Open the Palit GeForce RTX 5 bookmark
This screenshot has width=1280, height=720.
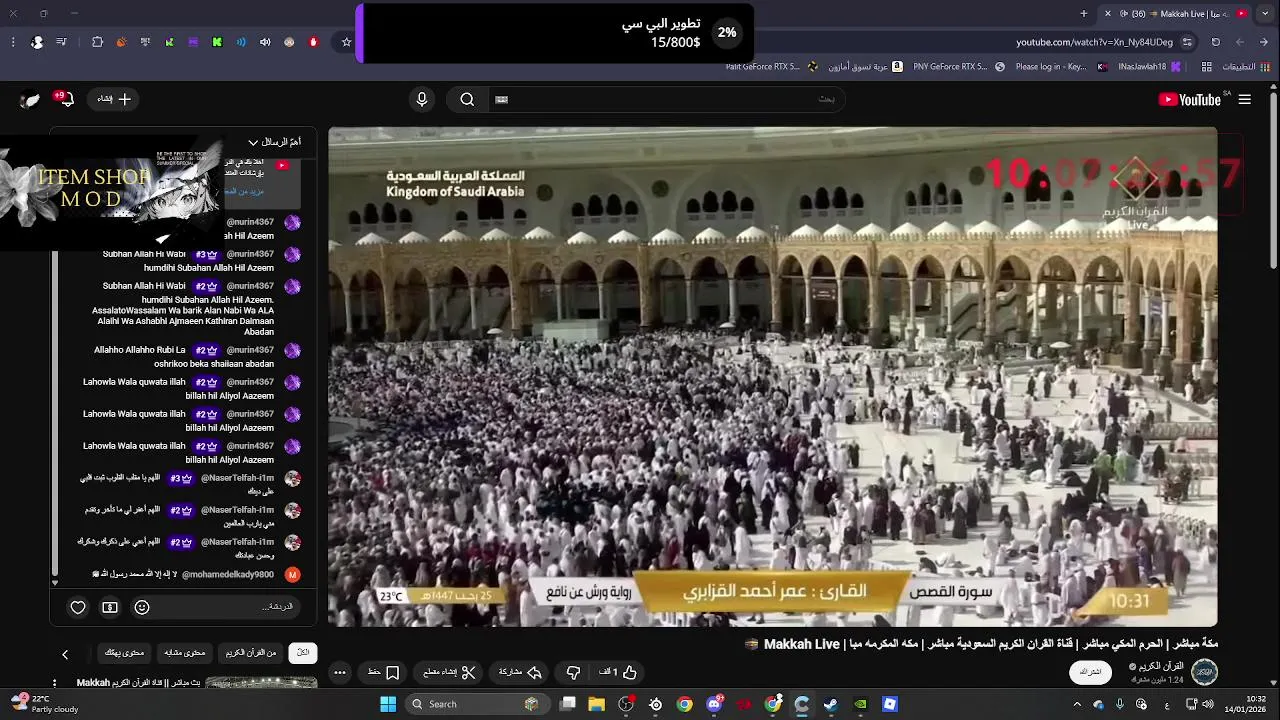771,67
